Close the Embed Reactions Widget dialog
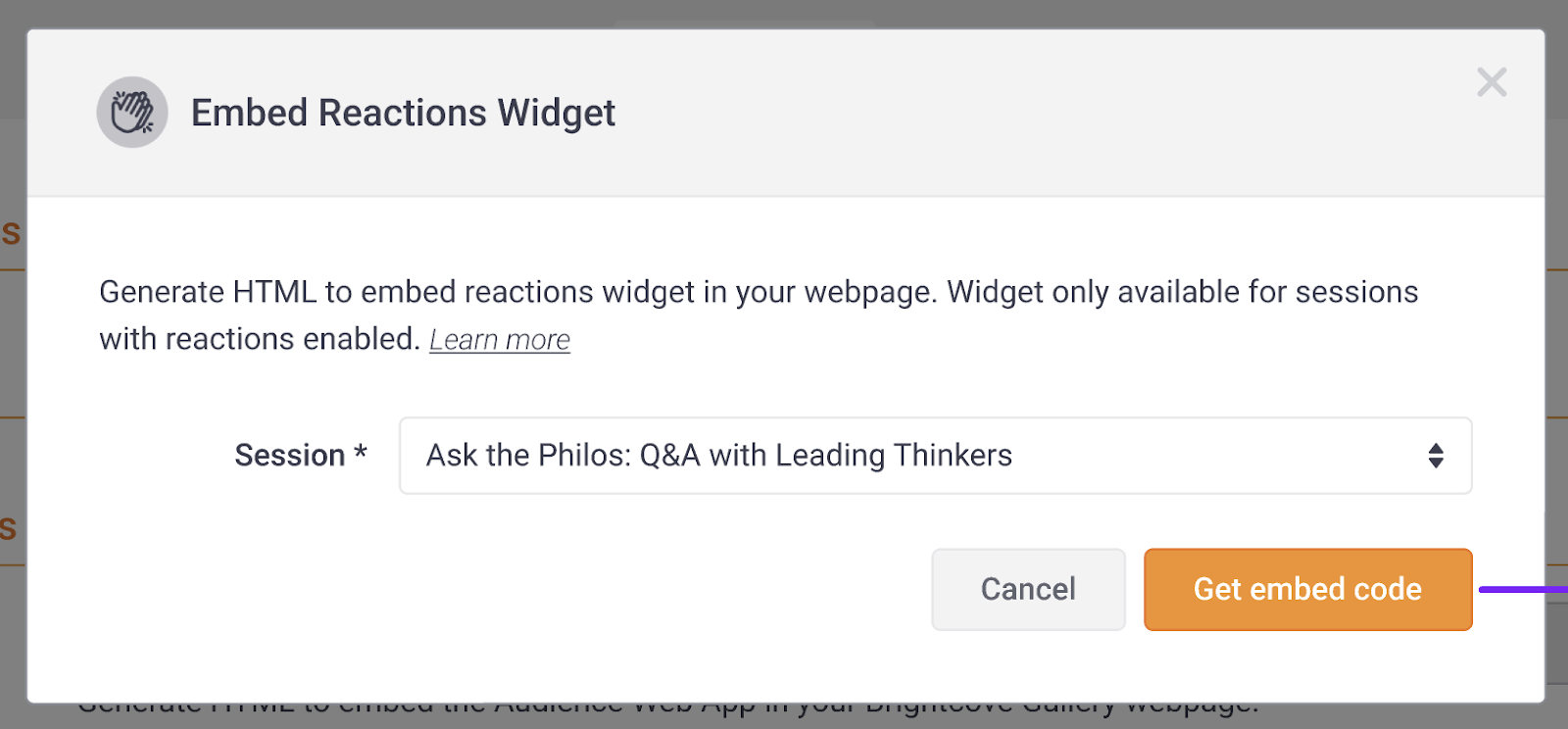 (1492, 82)
